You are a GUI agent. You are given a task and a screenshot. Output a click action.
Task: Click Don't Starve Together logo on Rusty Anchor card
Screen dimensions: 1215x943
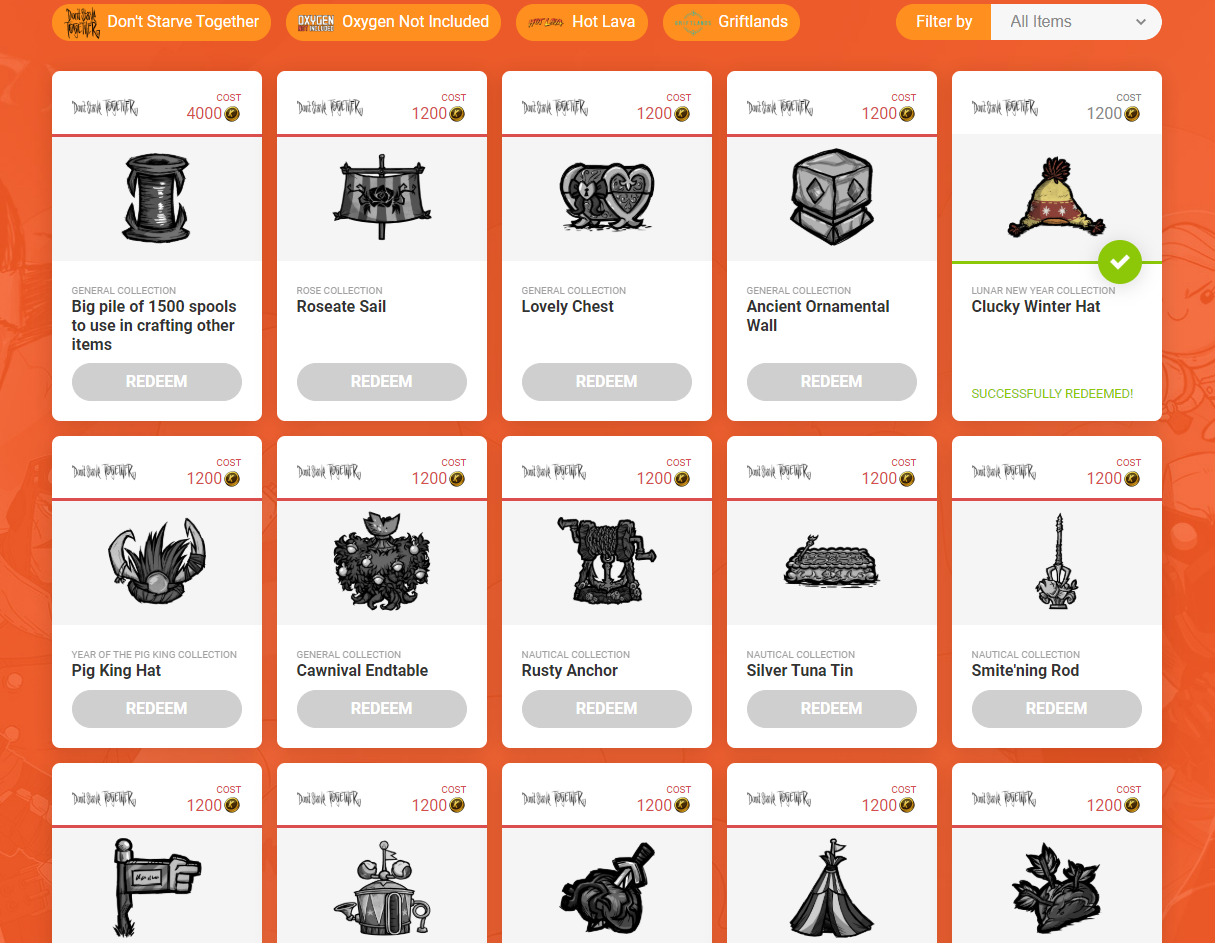(x=554, y=472)
